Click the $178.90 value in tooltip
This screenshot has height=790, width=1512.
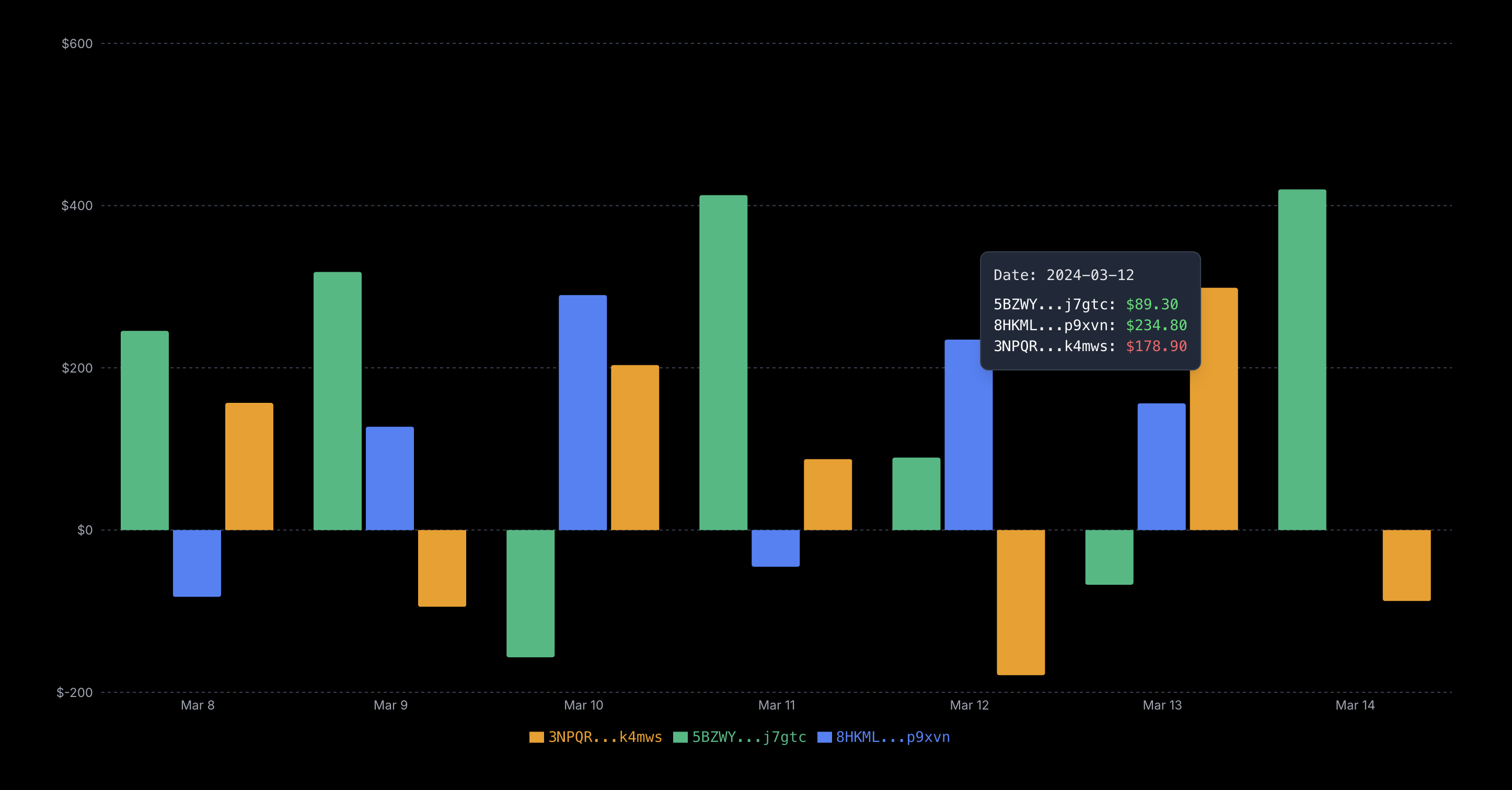pyautogui.click(x=1156, y=346)
